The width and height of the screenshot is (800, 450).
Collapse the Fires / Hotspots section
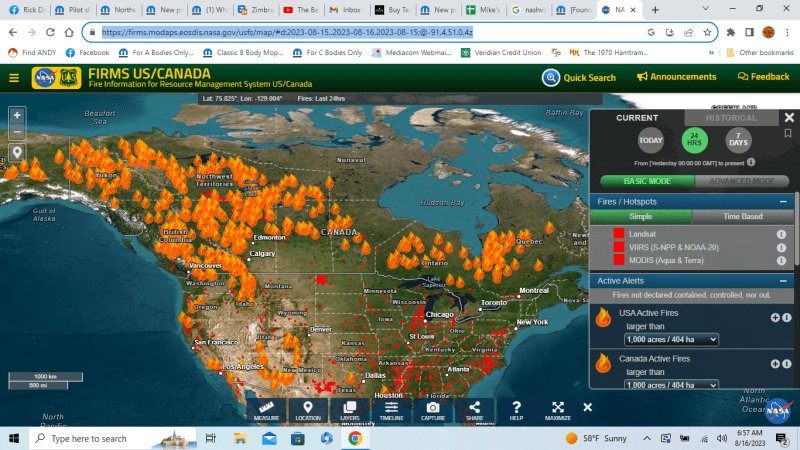coord(783,202)
